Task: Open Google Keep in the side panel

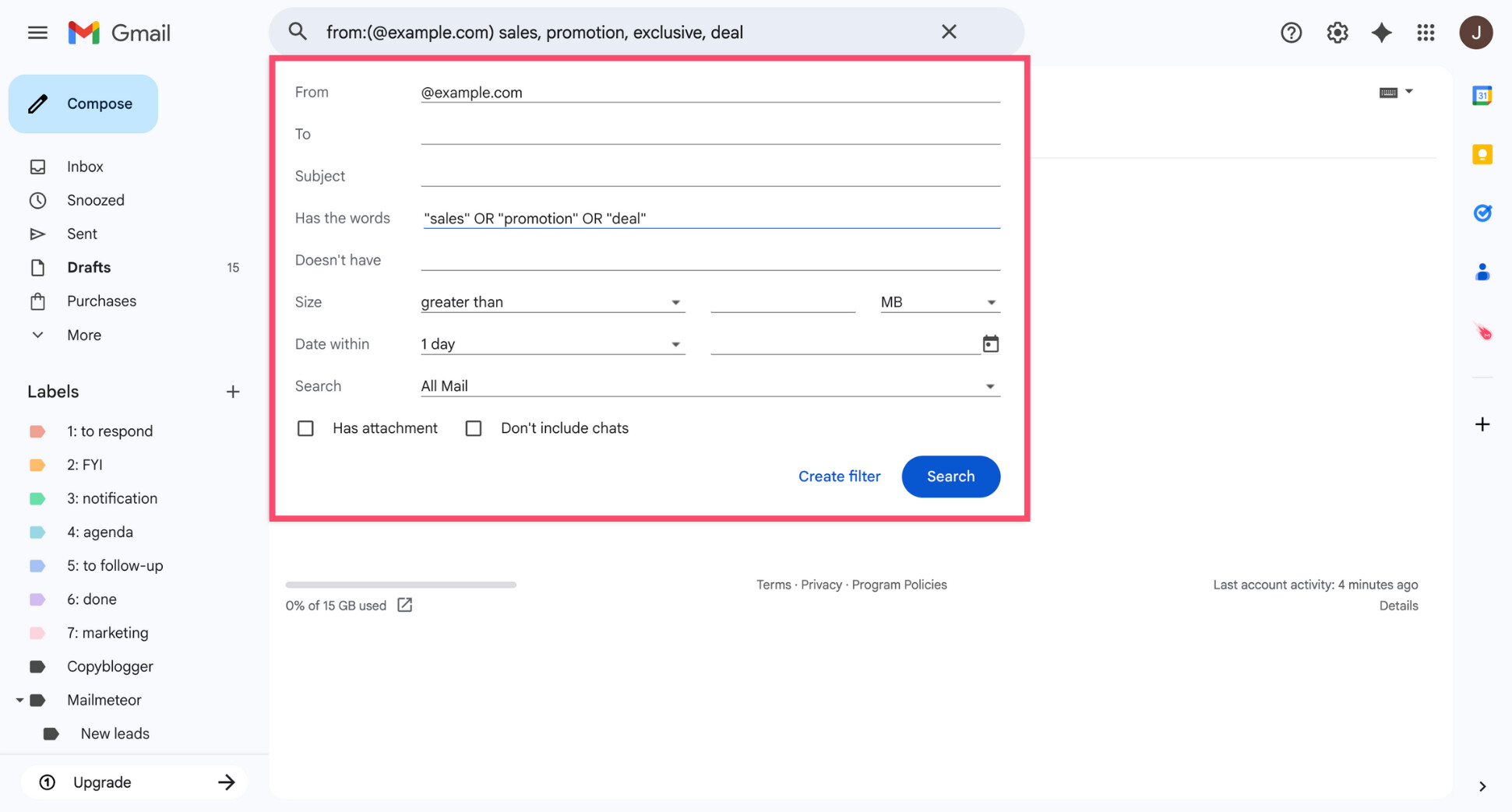Action: tap(1482, 154)
